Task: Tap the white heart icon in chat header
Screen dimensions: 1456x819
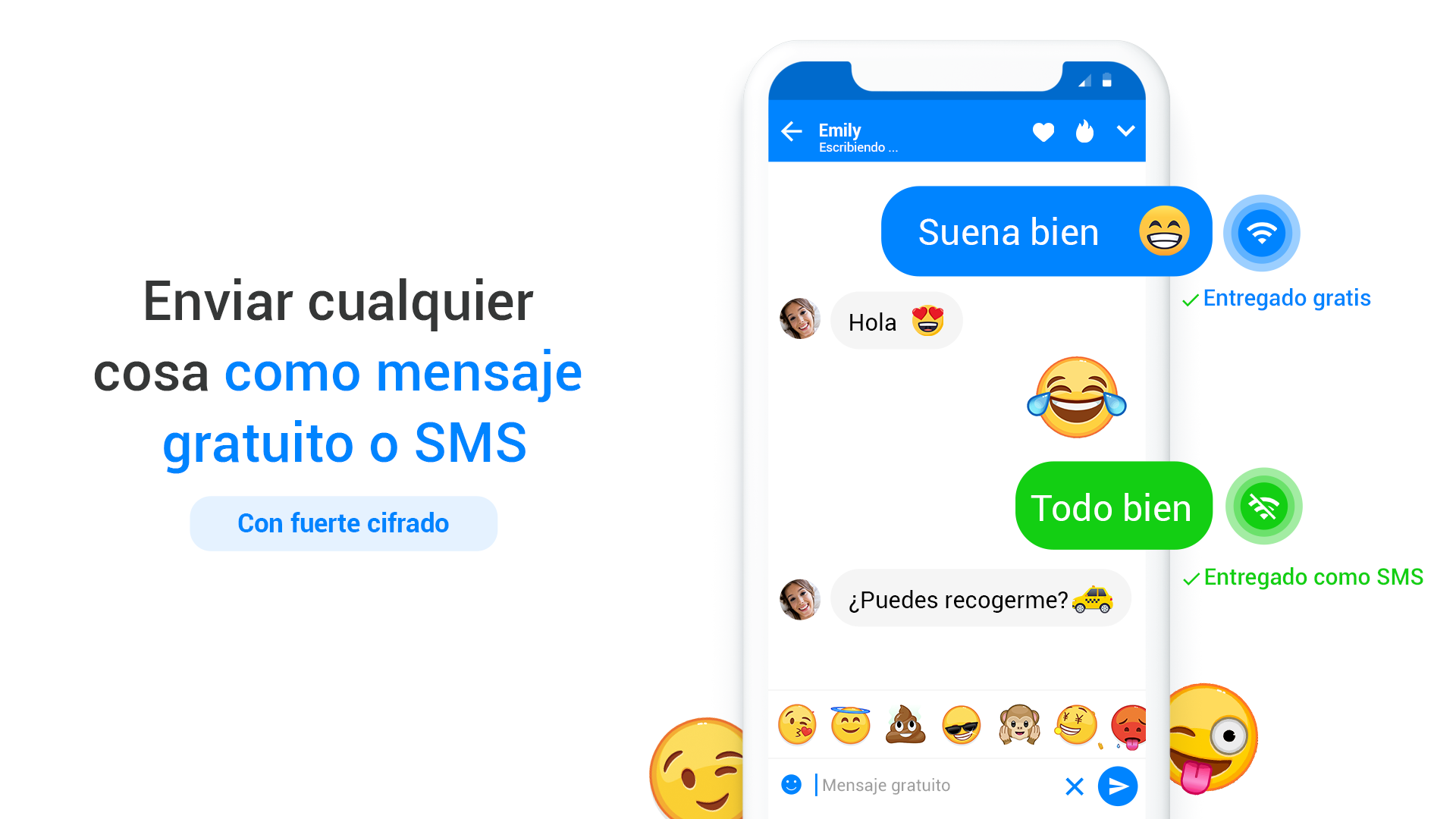Action: 1043,132
